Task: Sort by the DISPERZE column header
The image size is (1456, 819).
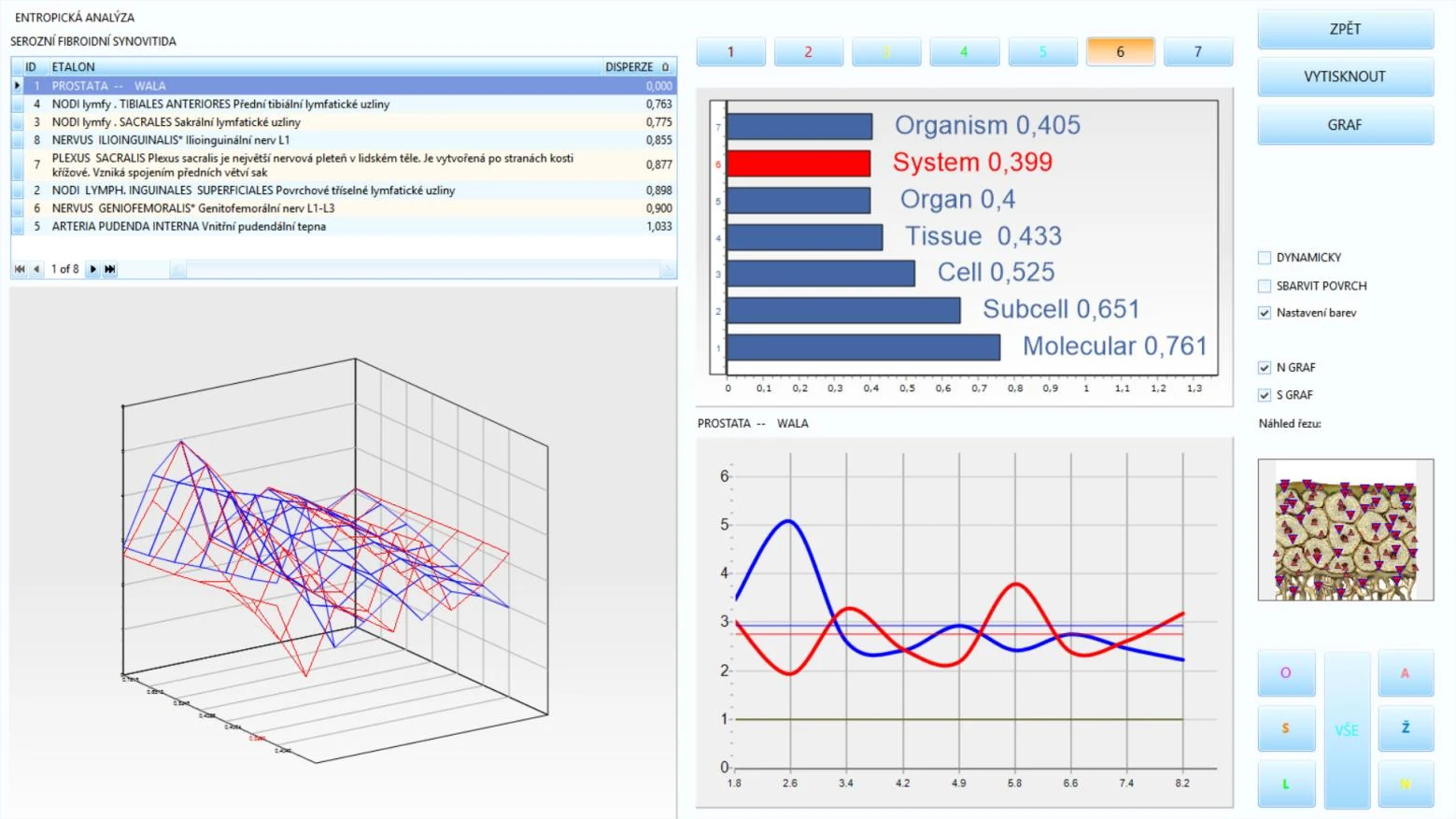Action: [x=629, y=67]
